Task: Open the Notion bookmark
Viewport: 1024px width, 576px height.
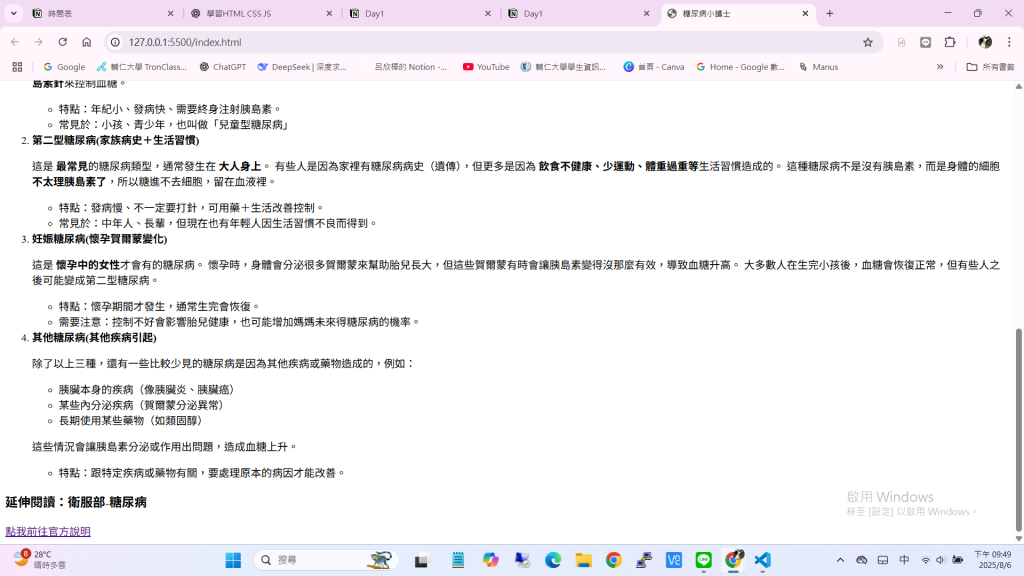Action: tap(411, 67)
